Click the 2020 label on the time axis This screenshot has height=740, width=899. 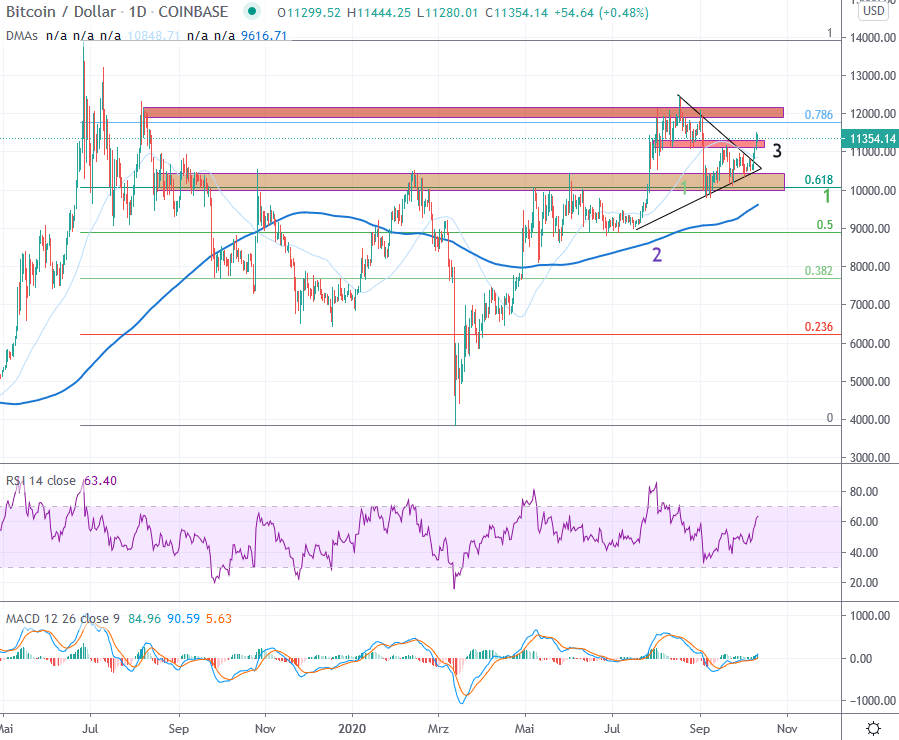coord(352,729)
